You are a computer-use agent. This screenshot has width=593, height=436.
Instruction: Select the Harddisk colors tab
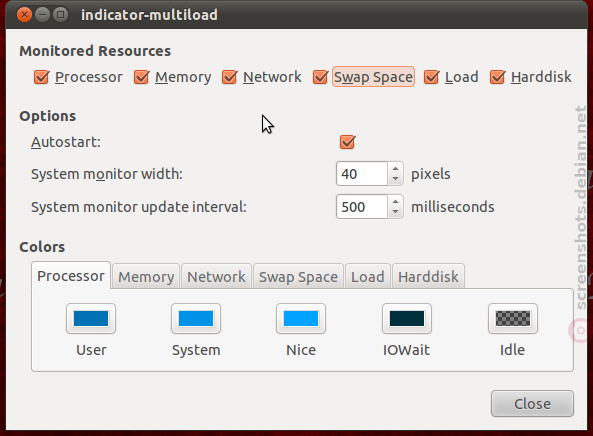428,277
